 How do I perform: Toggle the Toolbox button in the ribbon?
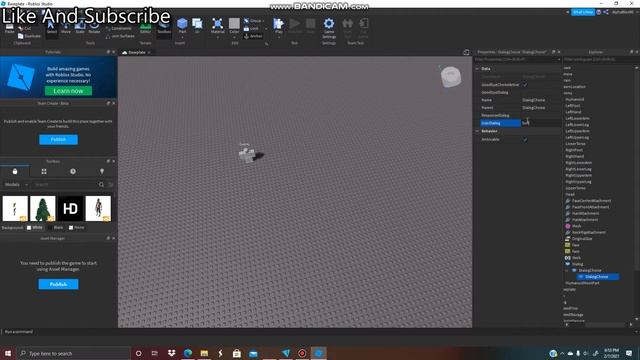164,28
